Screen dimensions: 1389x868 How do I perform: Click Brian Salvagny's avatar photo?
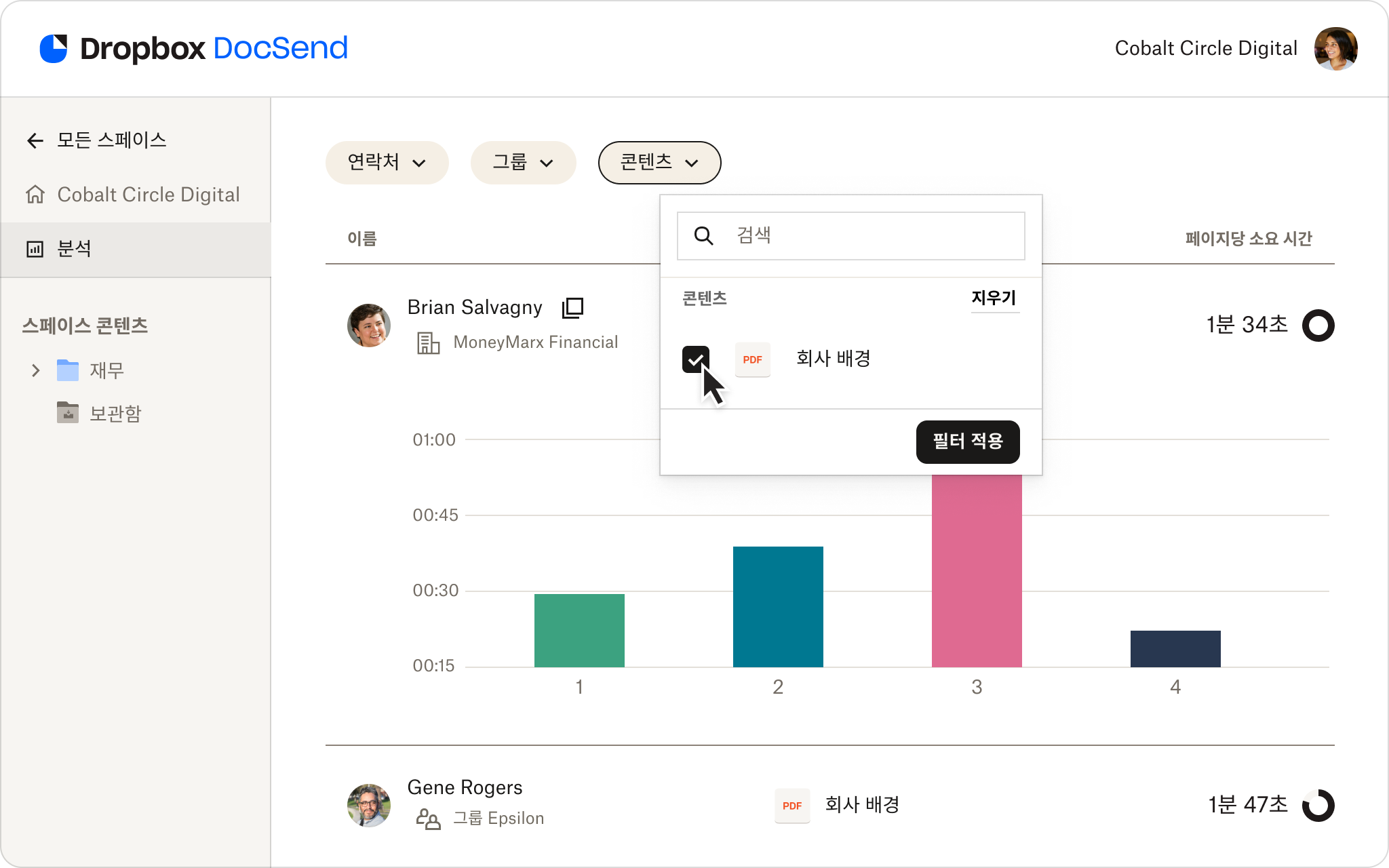(369, 325)
